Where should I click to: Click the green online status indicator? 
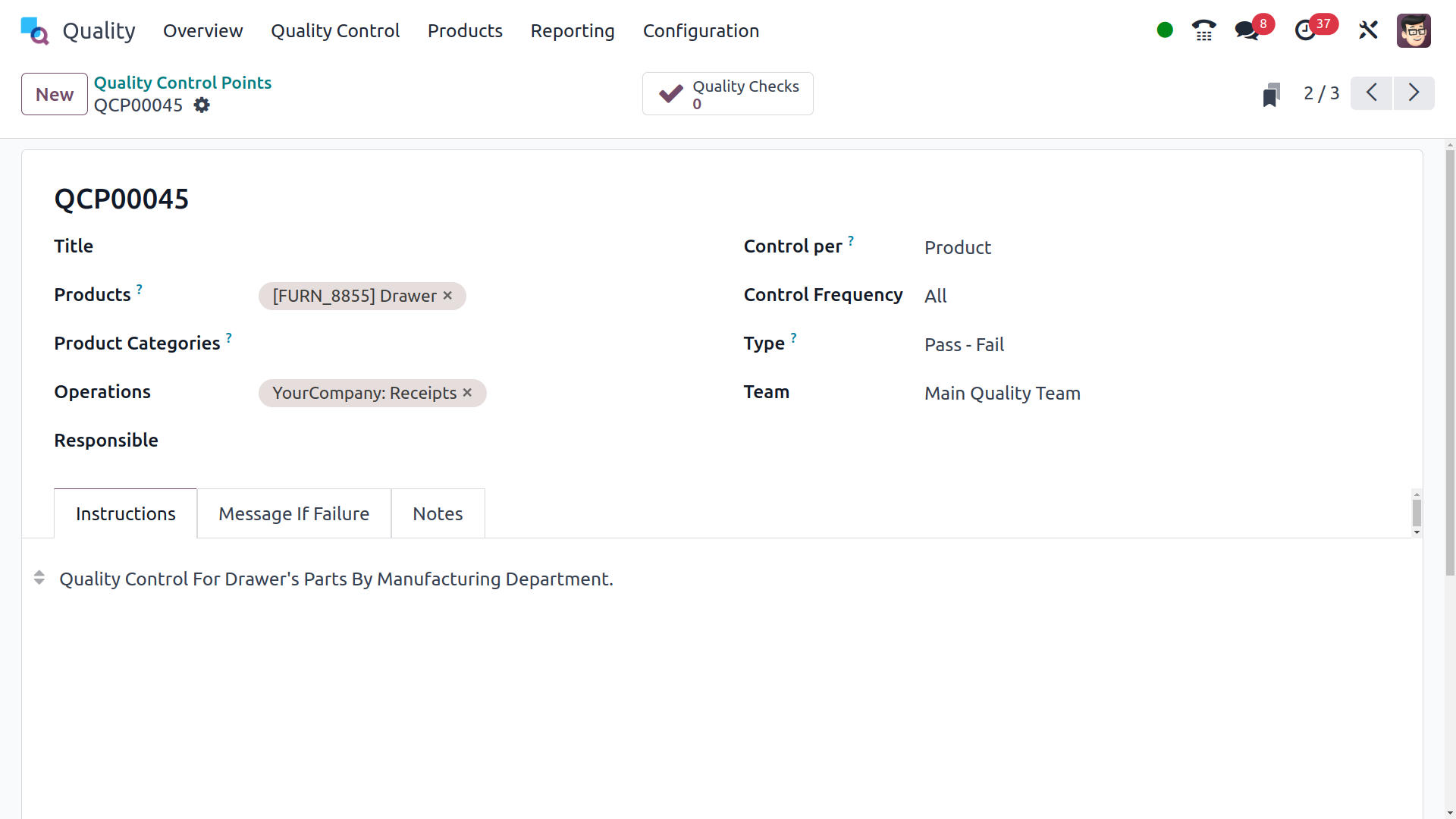(1165, 30)
